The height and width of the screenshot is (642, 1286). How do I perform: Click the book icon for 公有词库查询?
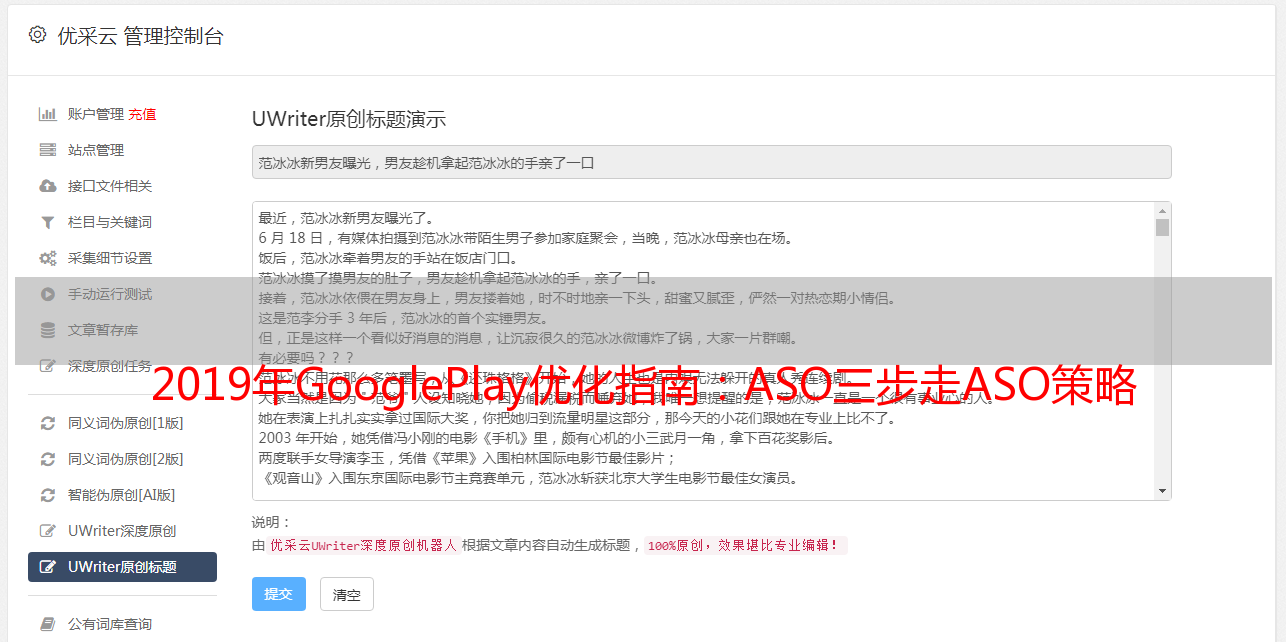tap(47, 624)
